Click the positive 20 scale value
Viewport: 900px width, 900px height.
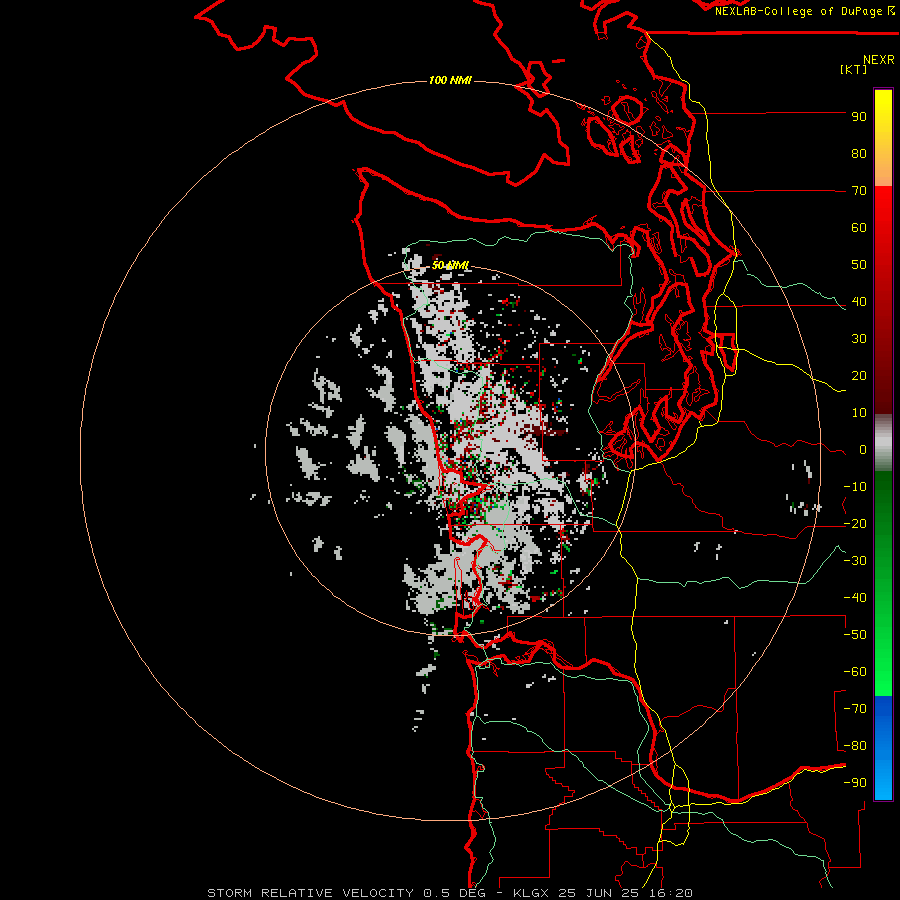pos(859,376)
